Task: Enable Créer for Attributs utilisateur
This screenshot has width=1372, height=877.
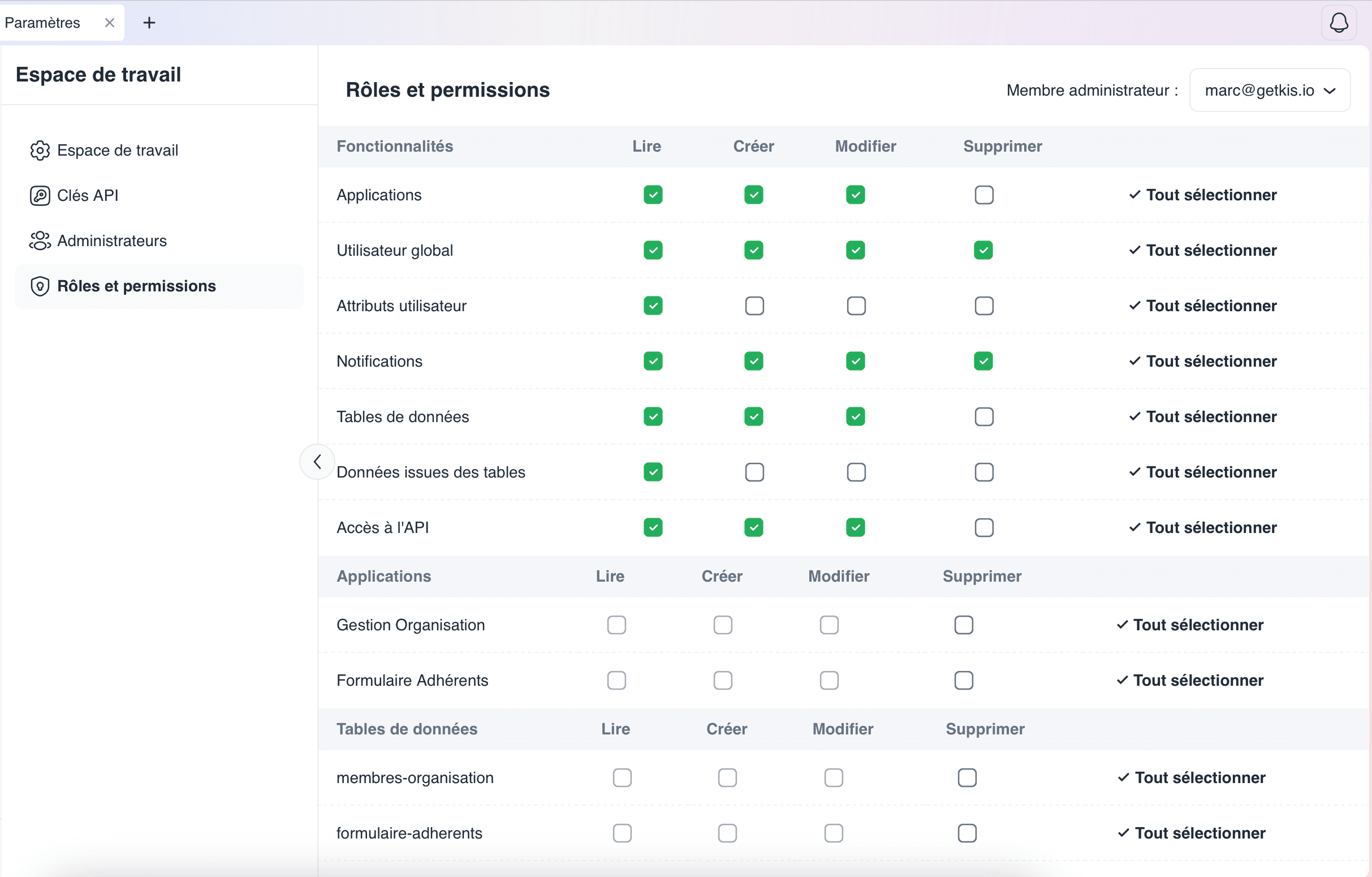Action: (x=754, y=306)
